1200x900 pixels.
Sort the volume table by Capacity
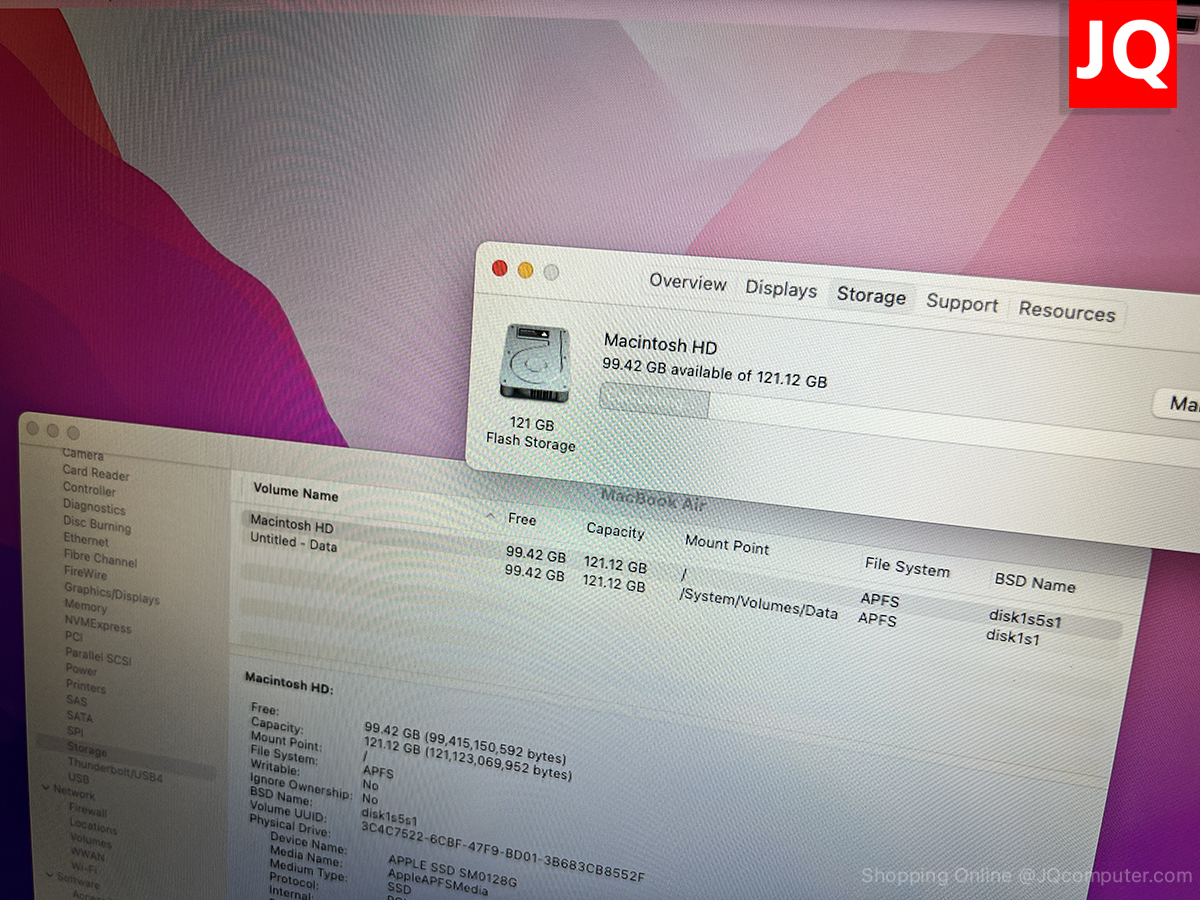616,530
